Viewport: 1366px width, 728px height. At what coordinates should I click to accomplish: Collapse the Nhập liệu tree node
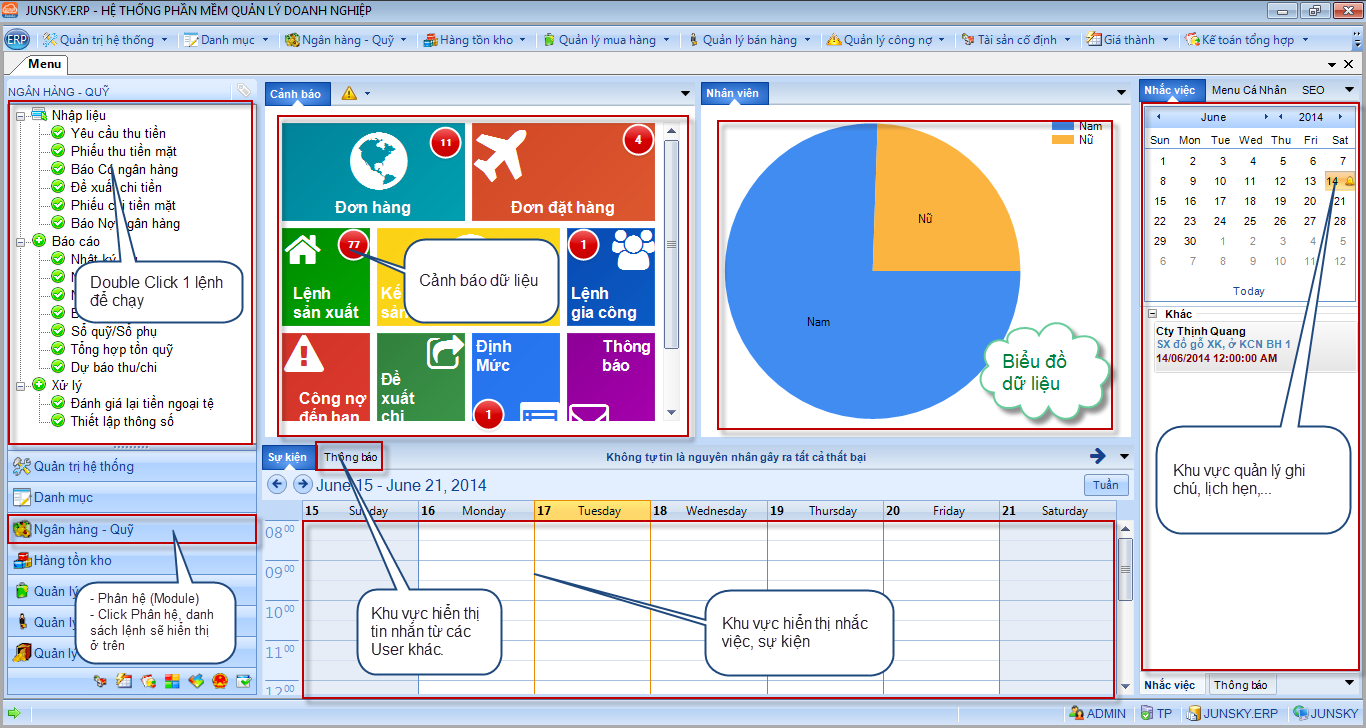coord(20,116)
